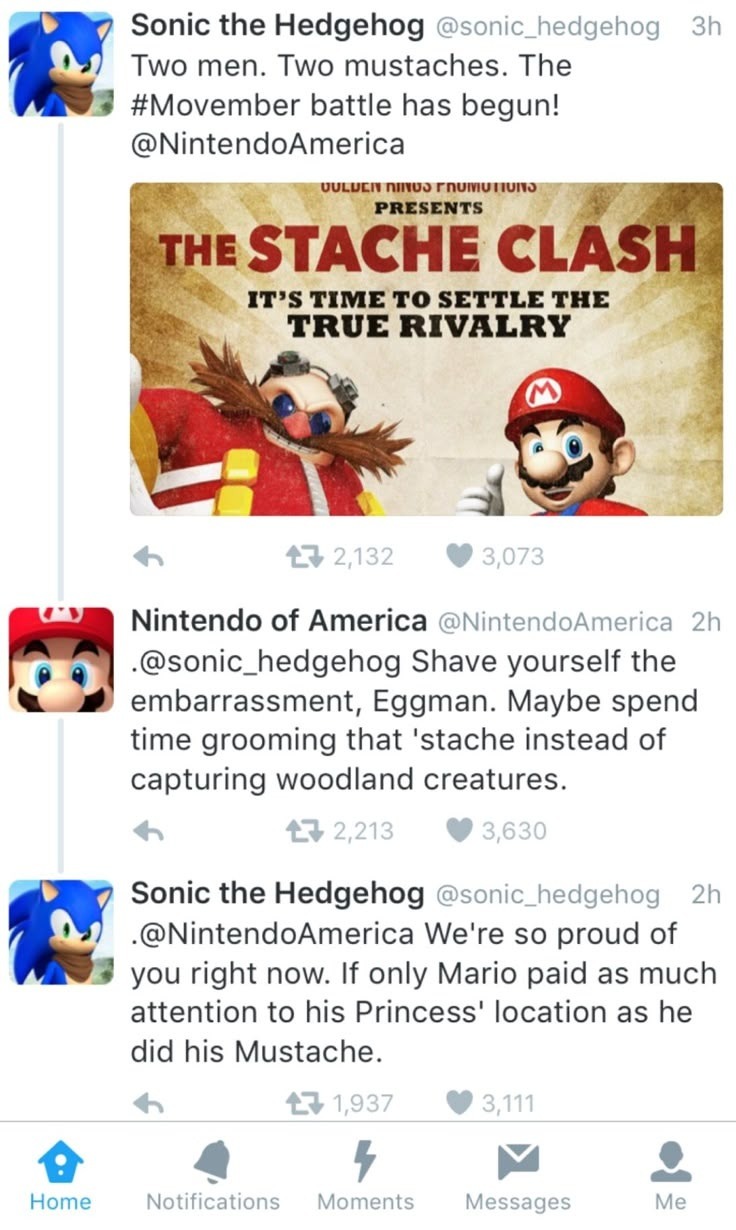
Task: Tap @NintendoAmerica mention in first tweet
Action: click(268, 145)
